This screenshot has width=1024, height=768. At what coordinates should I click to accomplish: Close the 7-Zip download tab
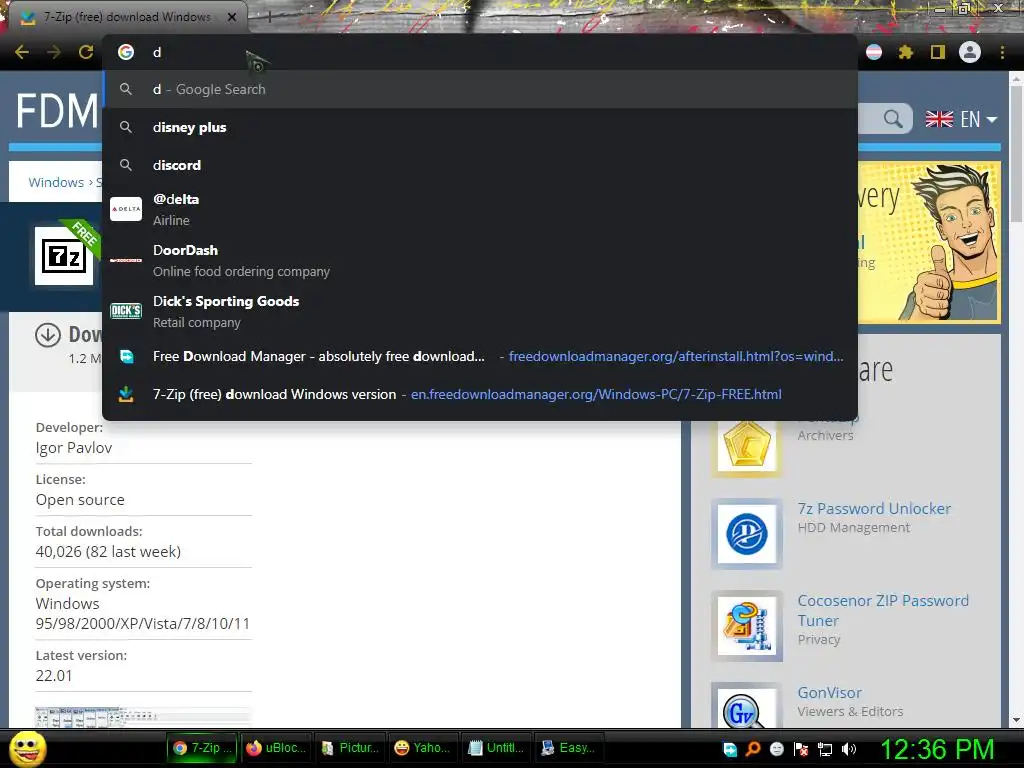pos(232,17)
